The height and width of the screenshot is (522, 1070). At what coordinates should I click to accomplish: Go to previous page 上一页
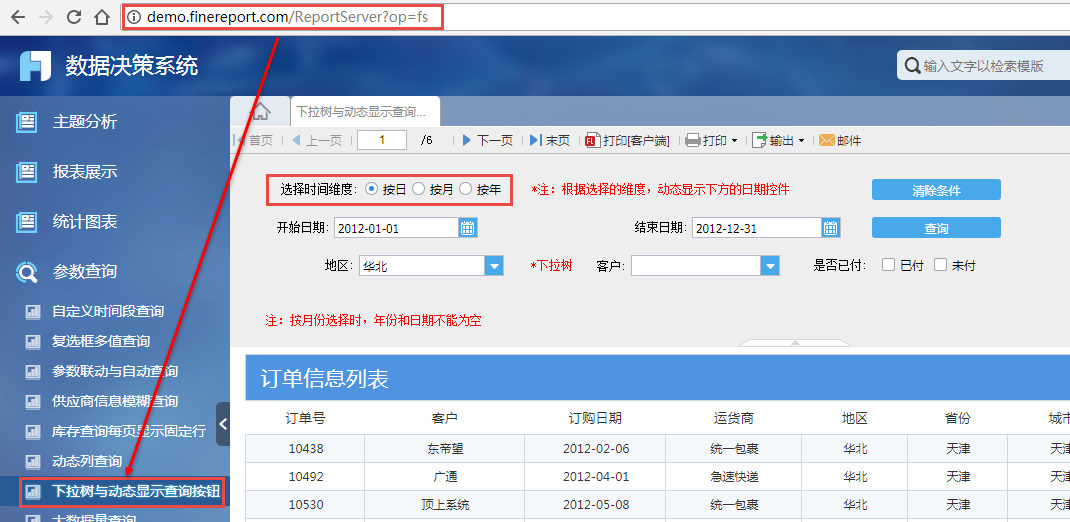point(317,141)
